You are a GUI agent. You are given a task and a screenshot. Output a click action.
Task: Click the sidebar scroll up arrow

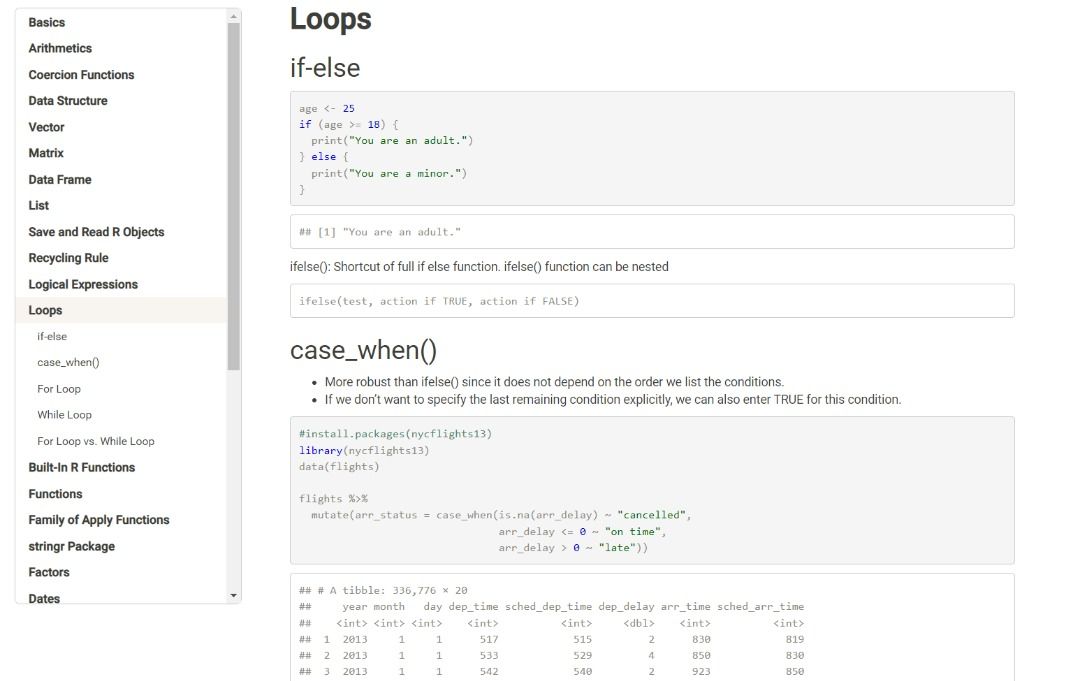pyautogui.click(x=233, y=16)
